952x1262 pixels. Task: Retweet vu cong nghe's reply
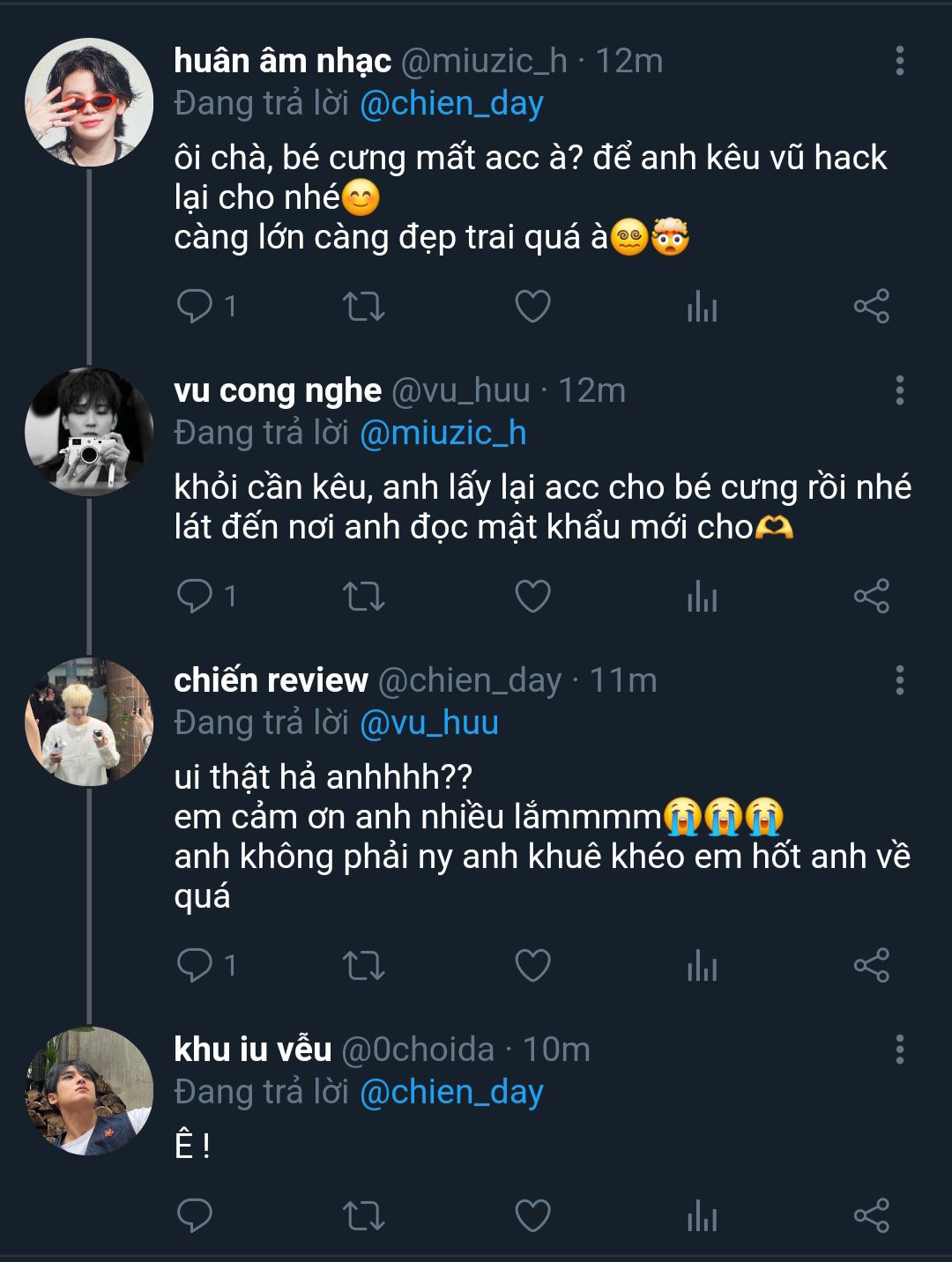[363, 596]
